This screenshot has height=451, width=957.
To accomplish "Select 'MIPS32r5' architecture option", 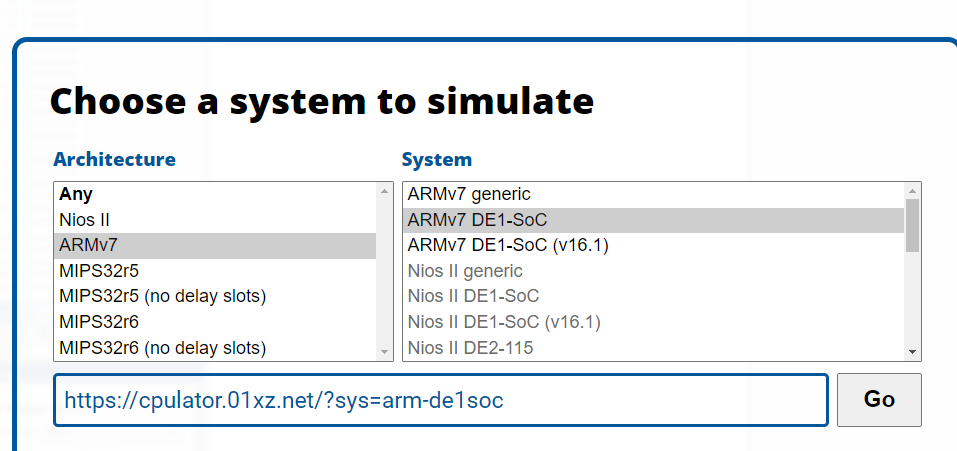I will pyautogui.click(x=215, y=271).
